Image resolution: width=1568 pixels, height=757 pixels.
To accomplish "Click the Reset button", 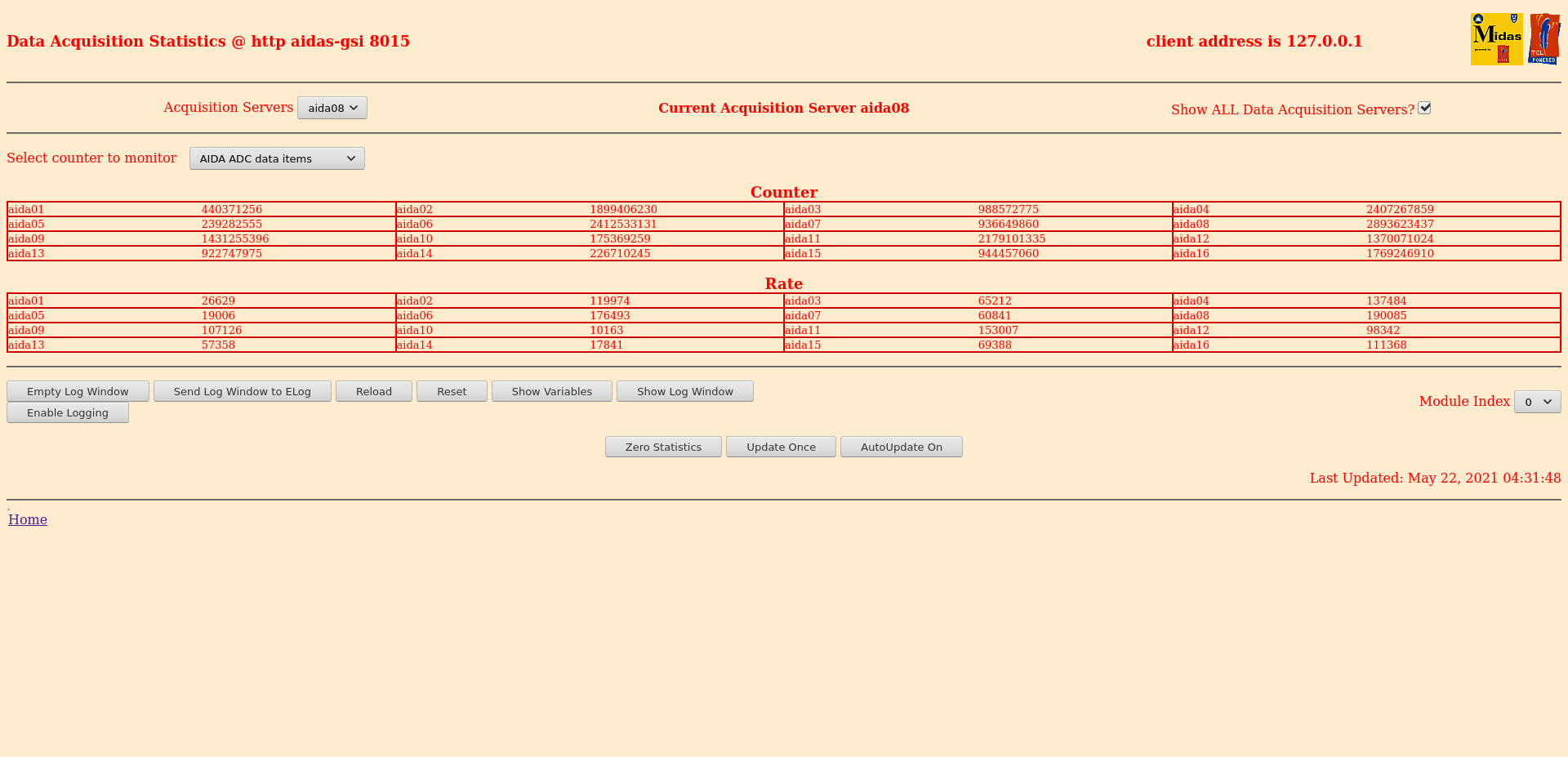I will click(452, 391).
